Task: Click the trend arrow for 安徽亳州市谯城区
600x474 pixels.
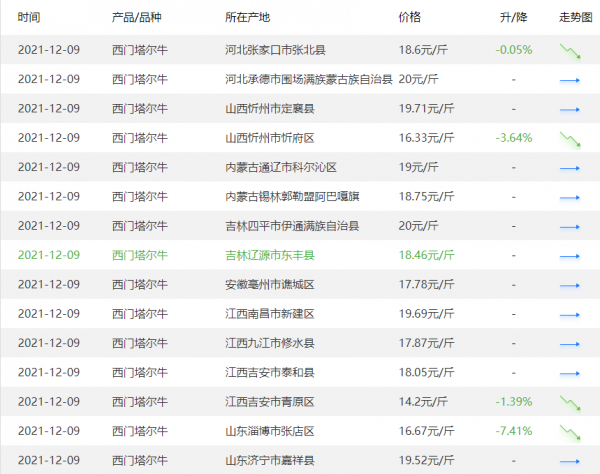Action: pos(570,285)
